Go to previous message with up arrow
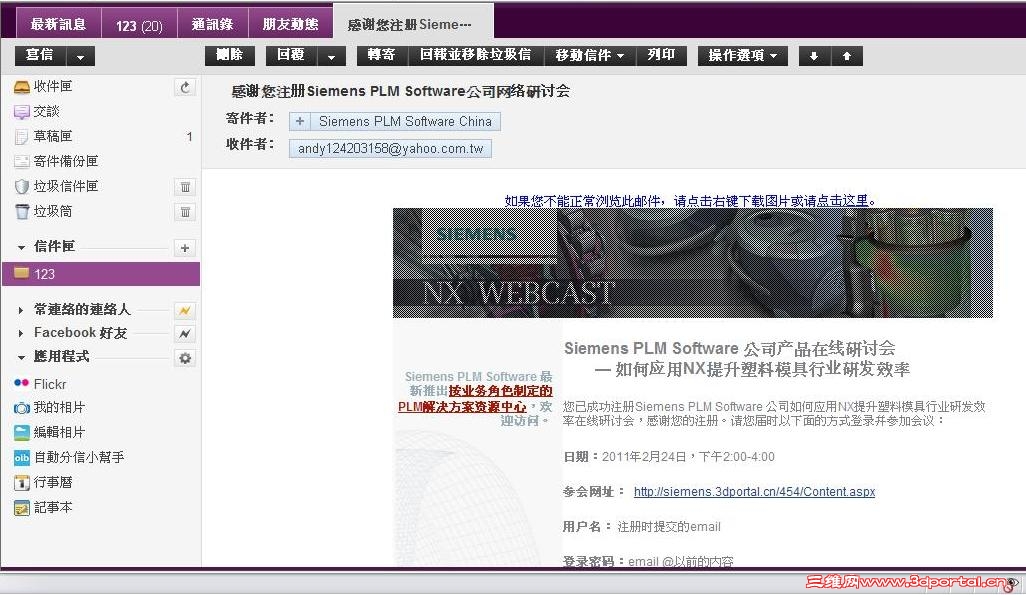The width and height of the screenshot is (1026, 595). click(847, 56)
